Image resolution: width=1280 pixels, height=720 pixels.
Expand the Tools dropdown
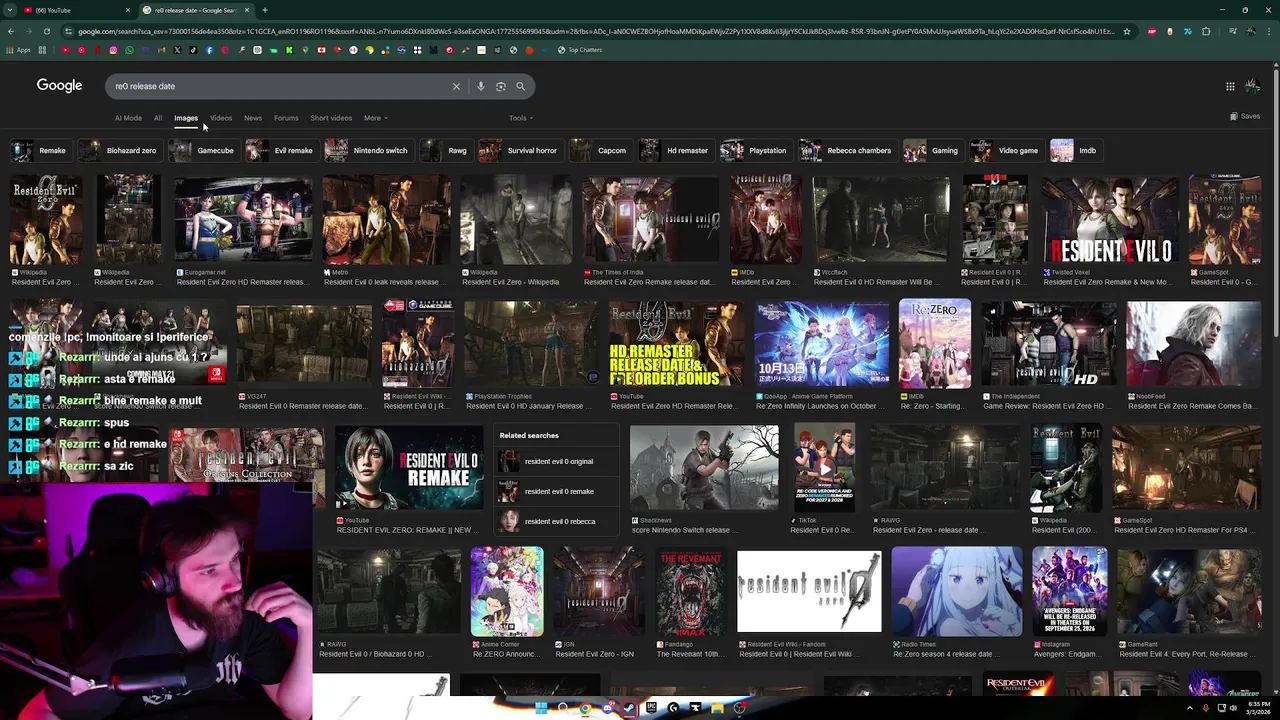(x=520, y=118)
